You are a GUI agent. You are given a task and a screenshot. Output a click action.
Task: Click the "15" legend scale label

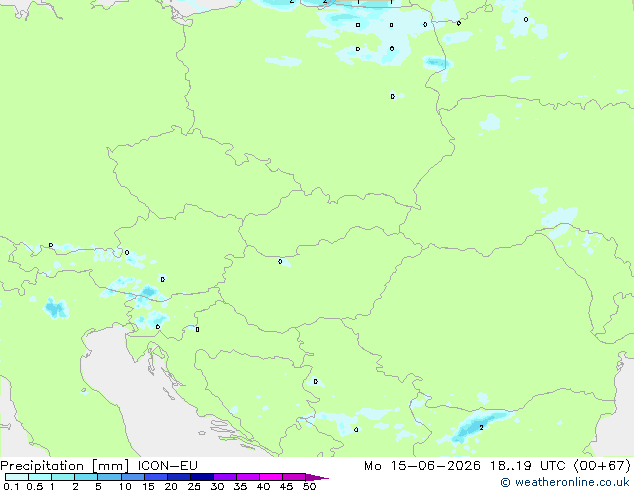coord(148,486)
